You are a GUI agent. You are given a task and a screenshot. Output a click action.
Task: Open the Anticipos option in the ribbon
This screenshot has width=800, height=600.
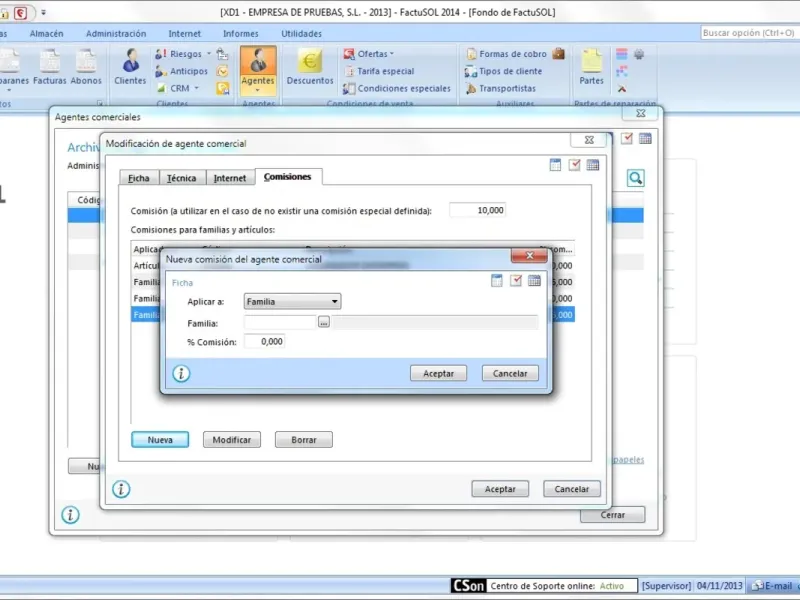click(182, 71)
